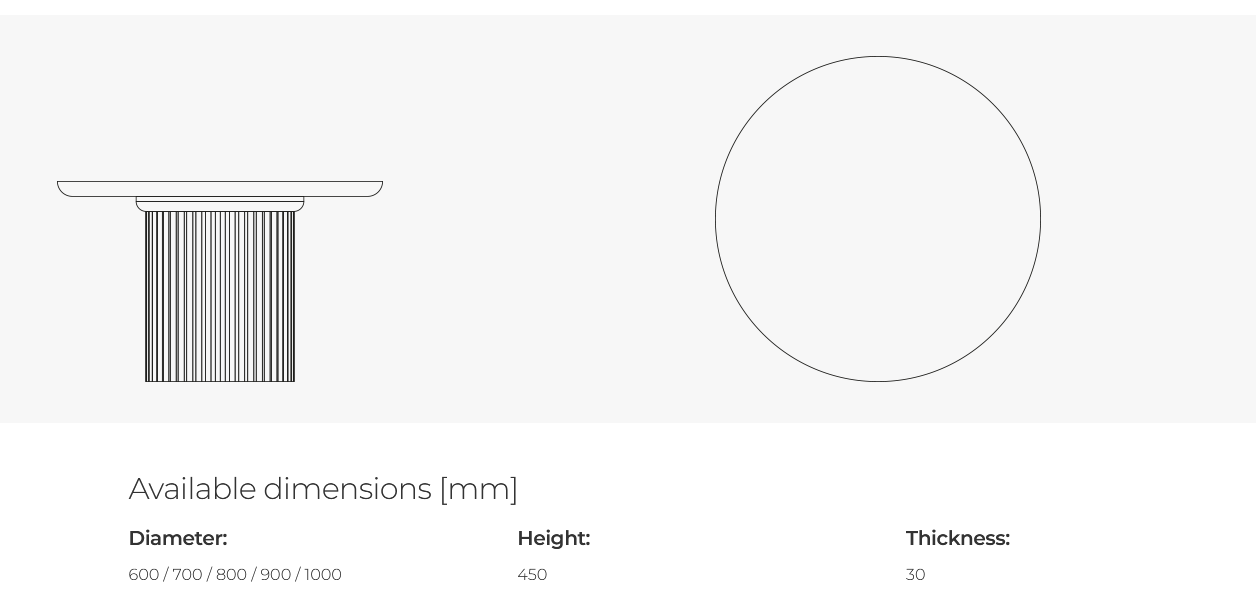Click the word Available in the heading
The height and width of the screenshot is (603, 1256).
(193, 489)
